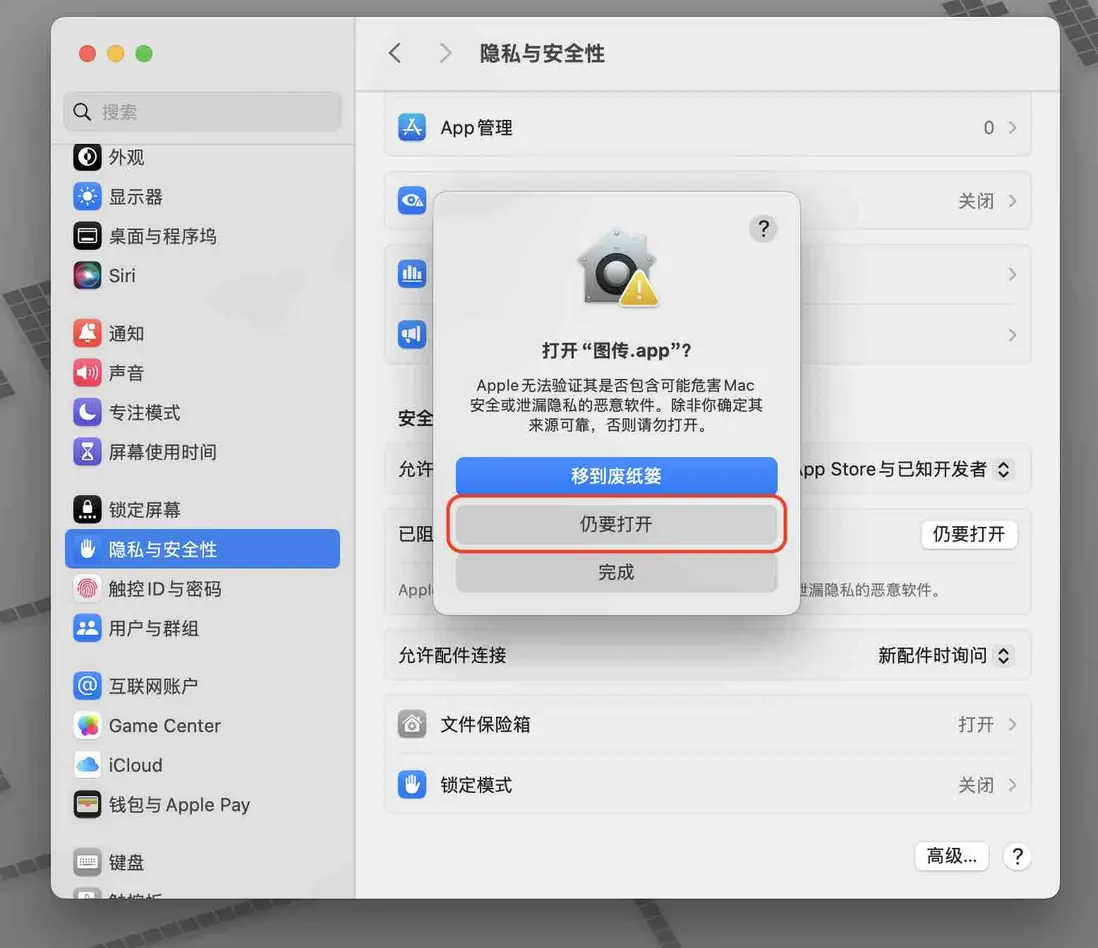Click the 文件保险箱 FileVault icon

413,724
